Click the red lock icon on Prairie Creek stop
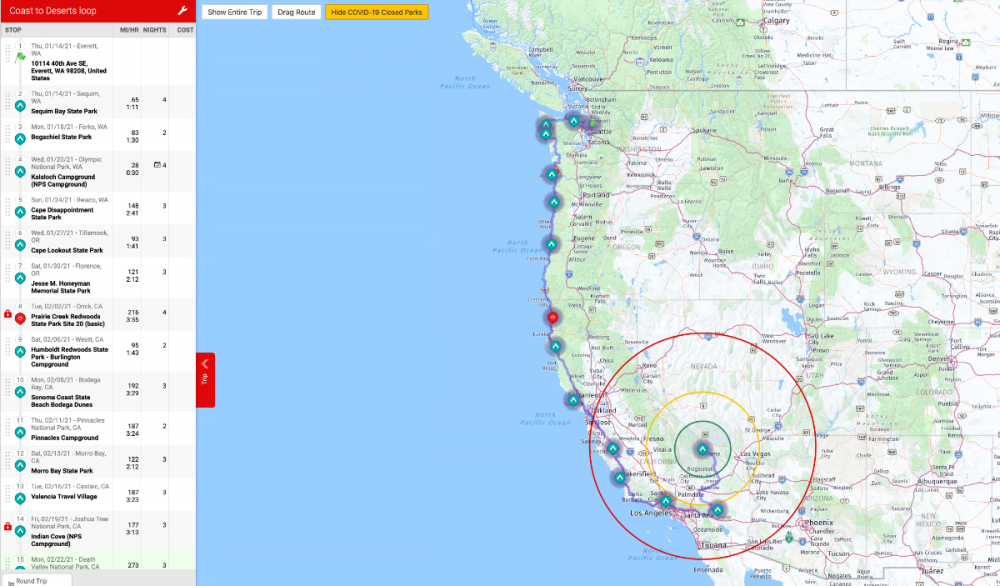The height and width of the screenshot is (586, 1000). [8, 314]
